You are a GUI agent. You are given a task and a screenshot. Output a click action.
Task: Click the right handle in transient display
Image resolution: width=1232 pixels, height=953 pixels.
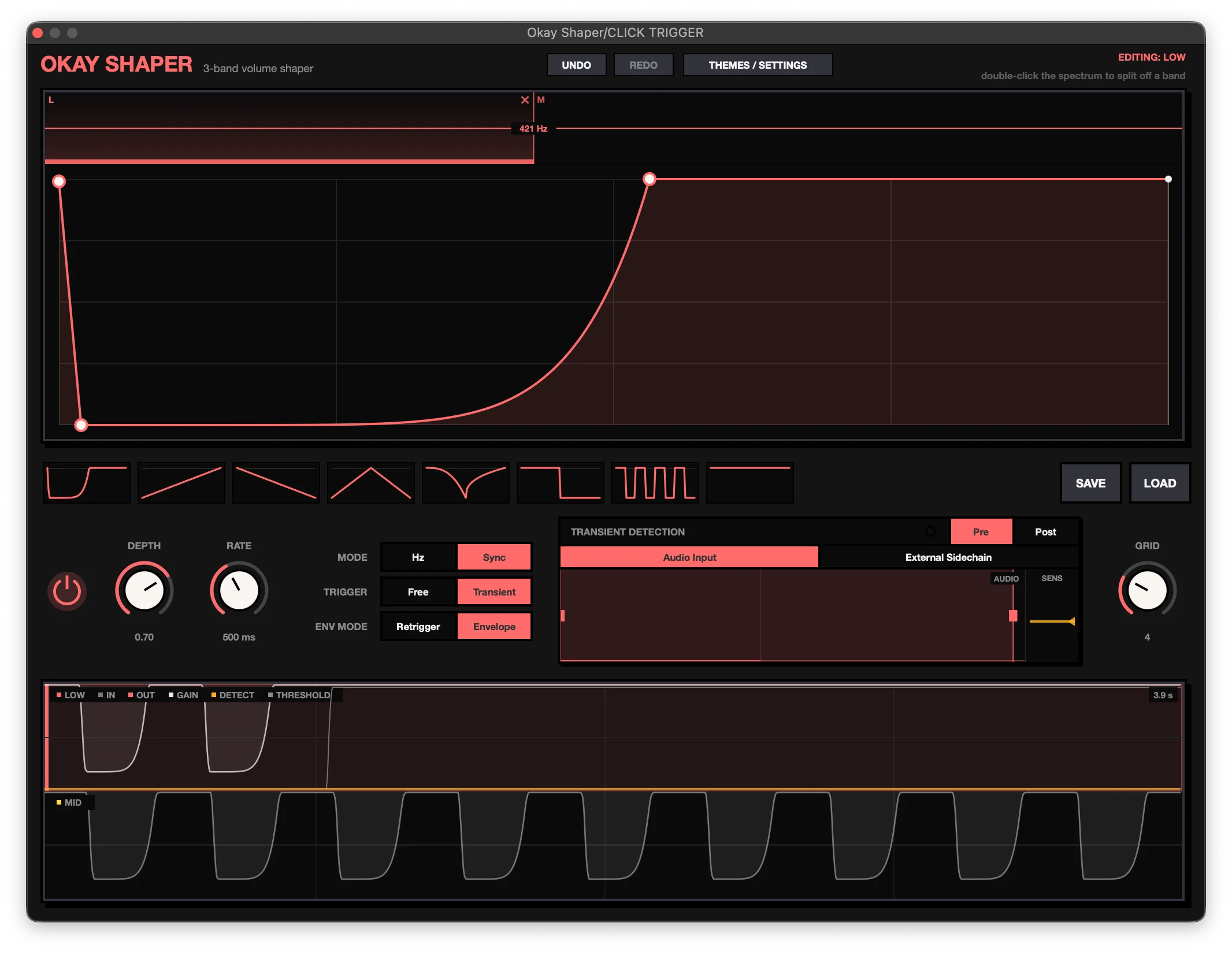(1013, 616)
